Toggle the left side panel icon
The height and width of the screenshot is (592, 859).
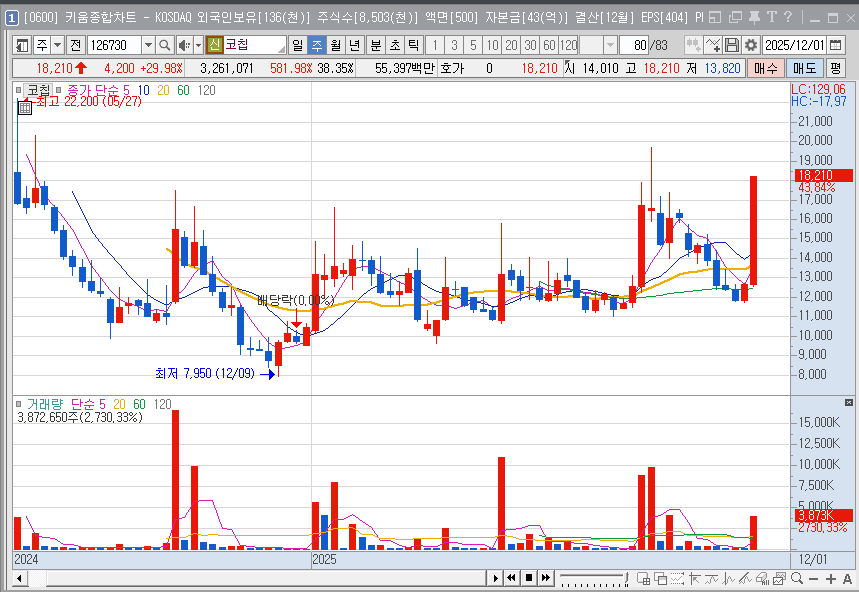coord(22,45)
